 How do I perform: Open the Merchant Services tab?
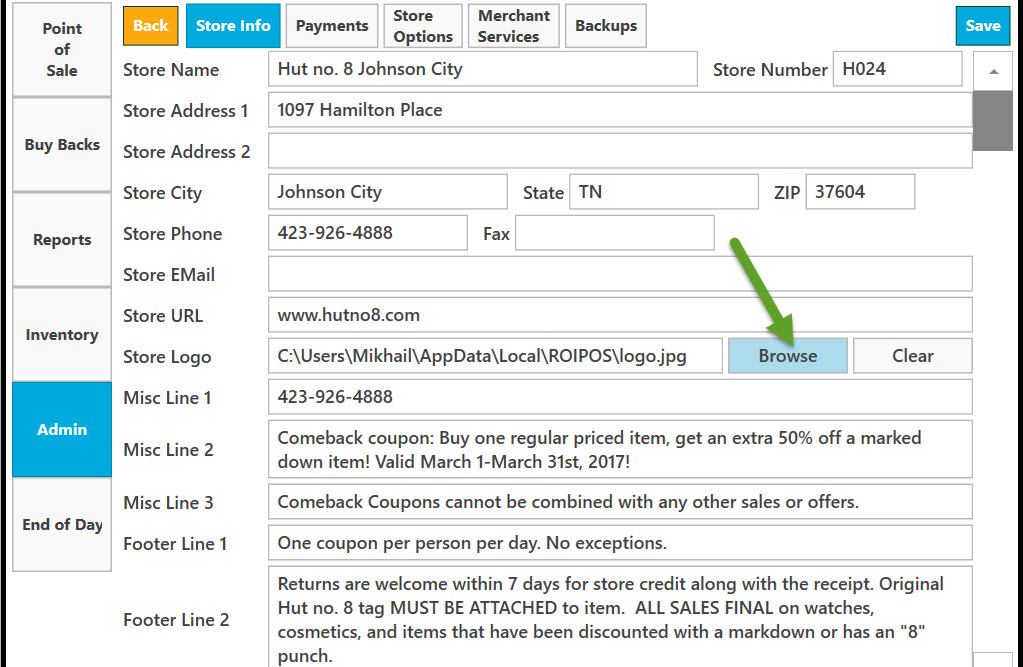tap(514, 26)
